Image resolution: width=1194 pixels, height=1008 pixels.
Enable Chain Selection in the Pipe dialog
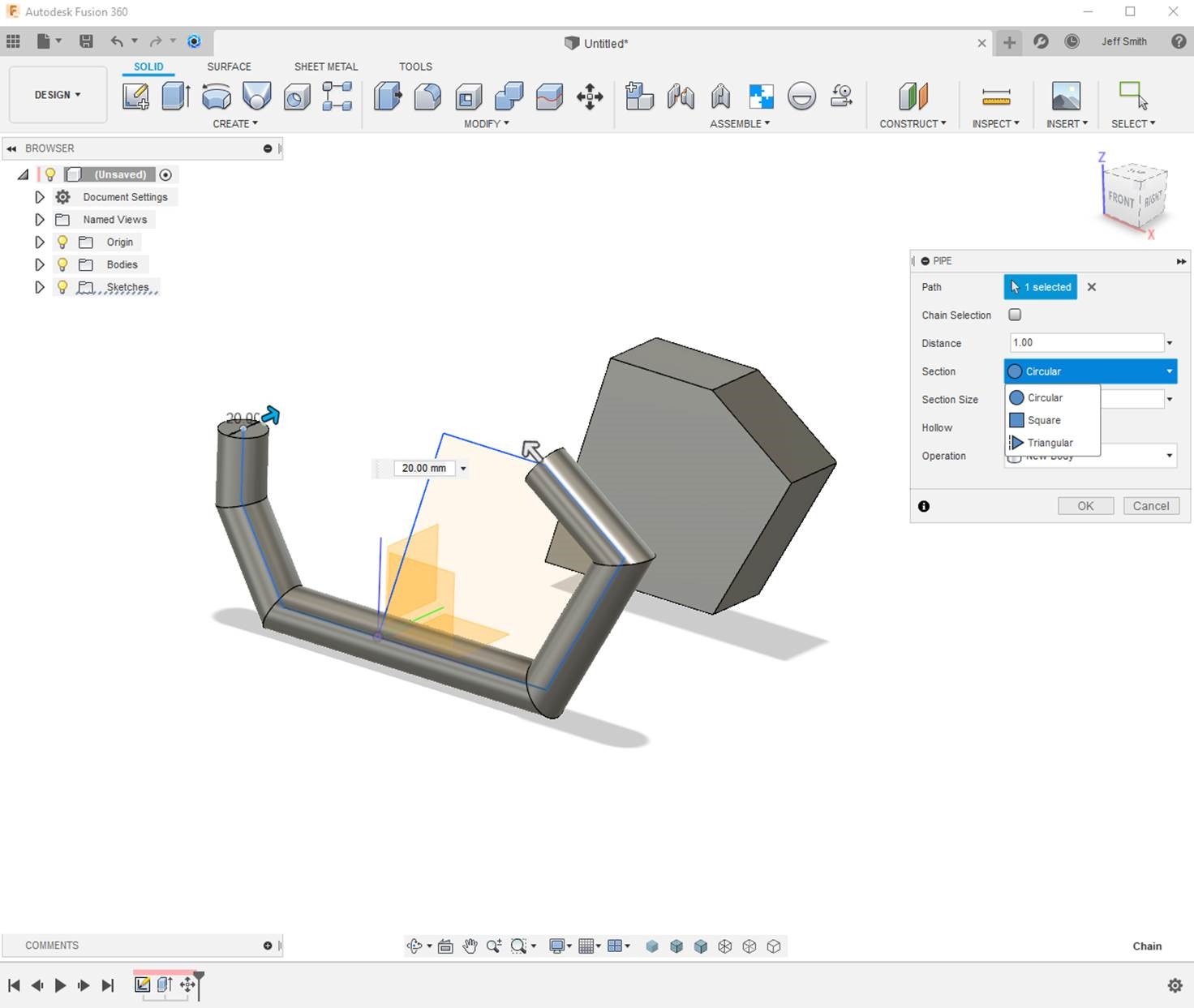(x=1015, y=315)
